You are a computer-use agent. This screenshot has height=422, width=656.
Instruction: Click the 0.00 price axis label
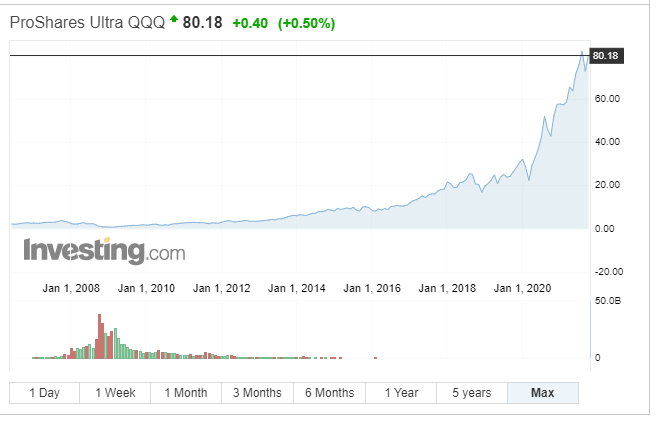tap(605, 229)
